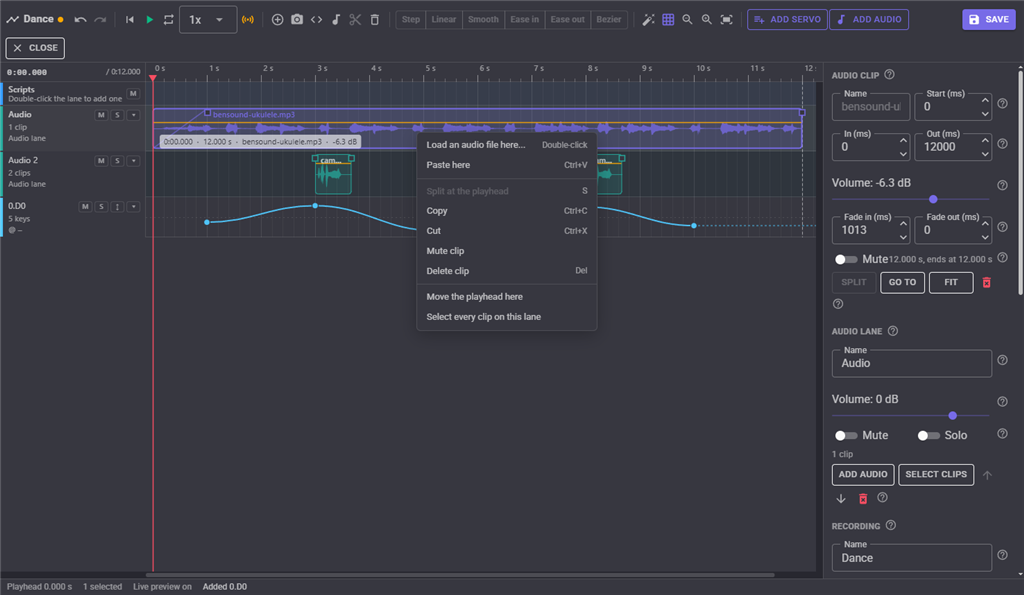1024x595 pixels.
Task: Open the Audio lane dropdown arrow
Action: [x=133, y=115]
